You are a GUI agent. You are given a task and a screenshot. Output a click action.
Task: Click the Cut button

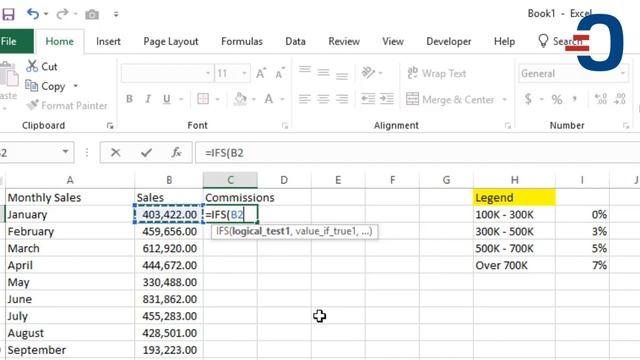(x=42, y=66)
